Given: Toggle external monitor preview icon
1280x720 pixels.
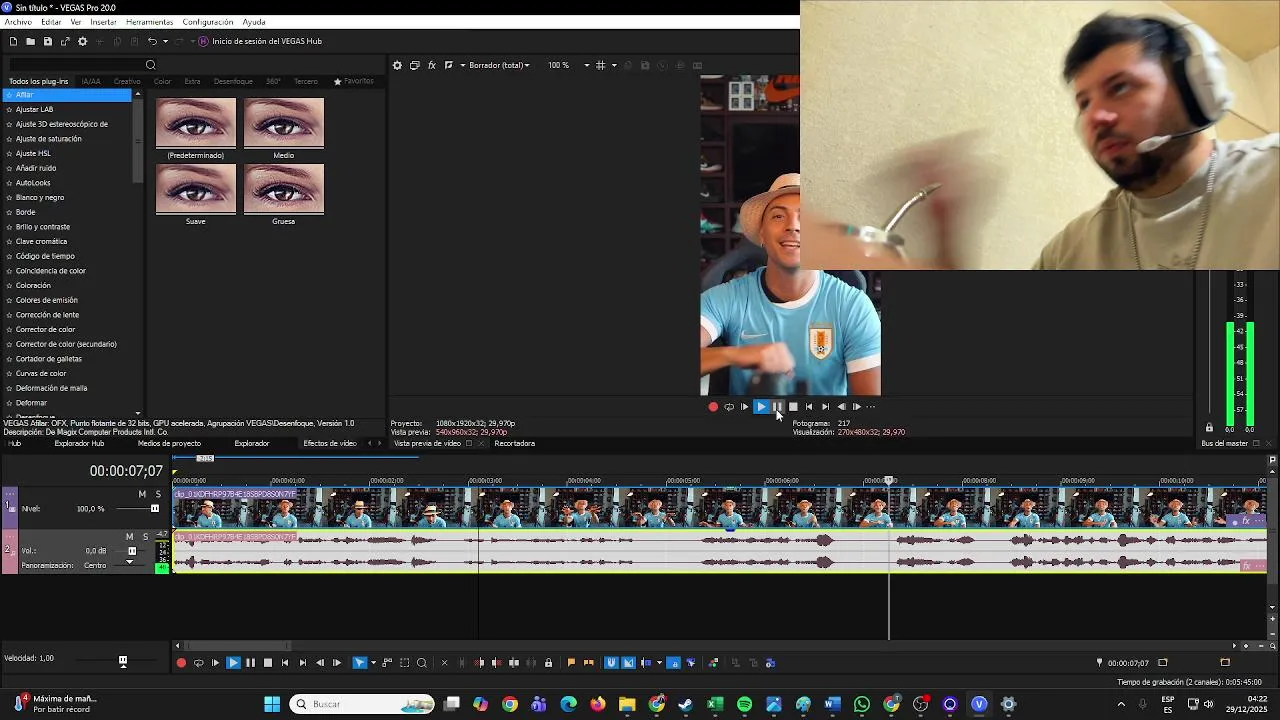Looking at the screenshot, I should pos(414,65).
